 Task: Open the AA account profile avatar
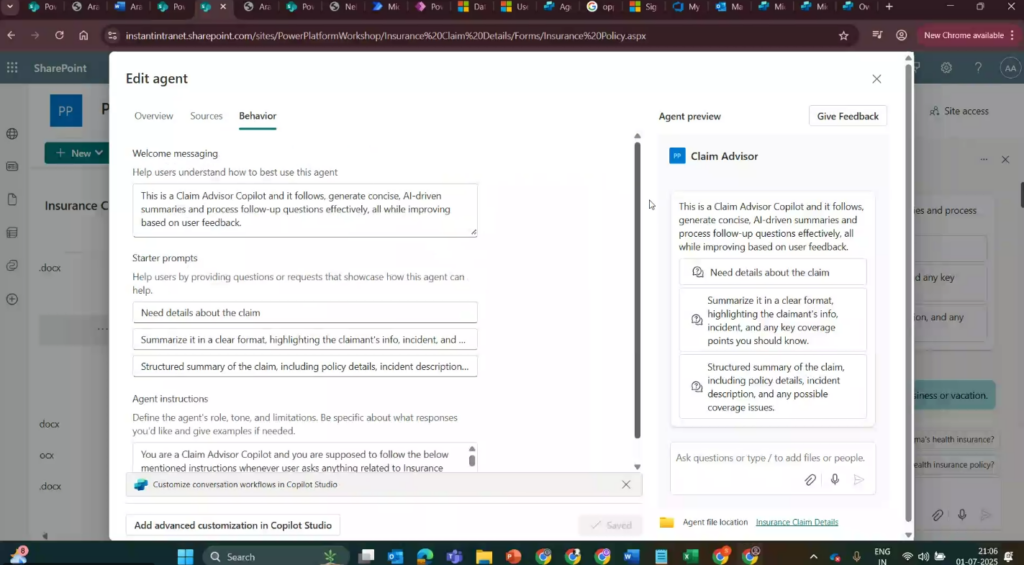click(1010, 68)
